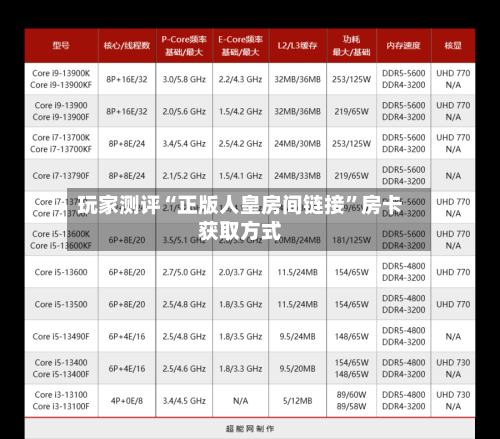
Task: Click the 2.7/5.0 GHz P-Core value
Action: 184,272
